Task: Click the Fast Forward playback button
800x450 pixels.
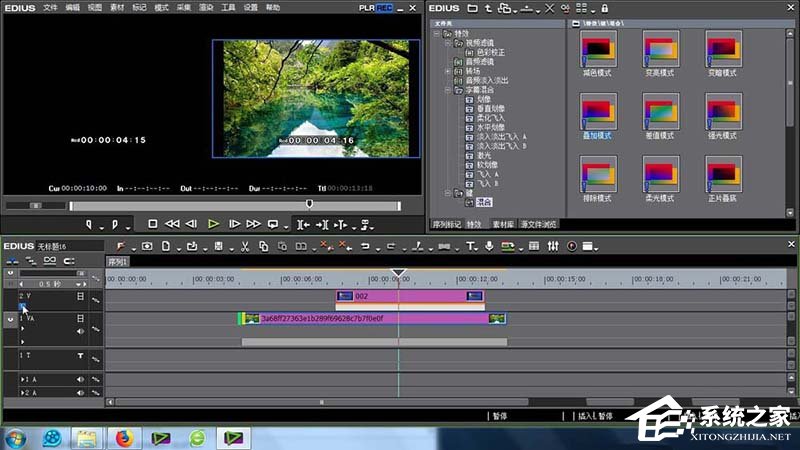Action: (x=253, y=224)
